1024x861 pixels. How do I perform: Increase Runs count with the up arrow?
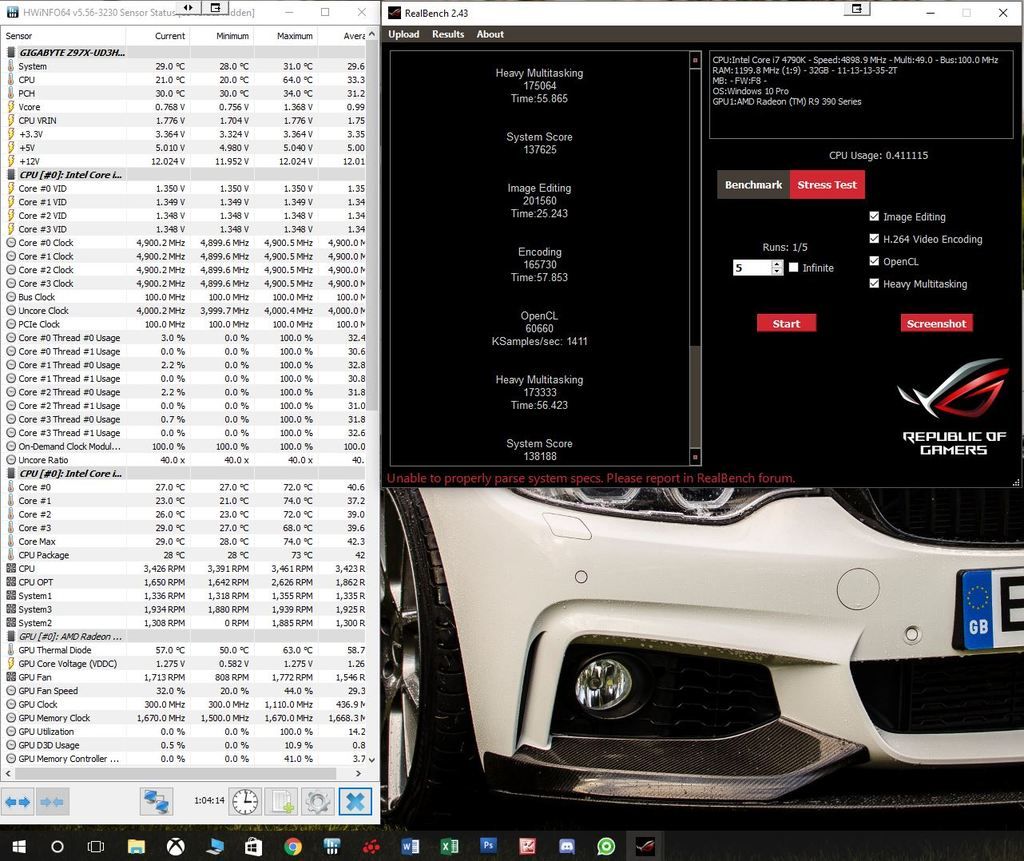coord(777,264)
